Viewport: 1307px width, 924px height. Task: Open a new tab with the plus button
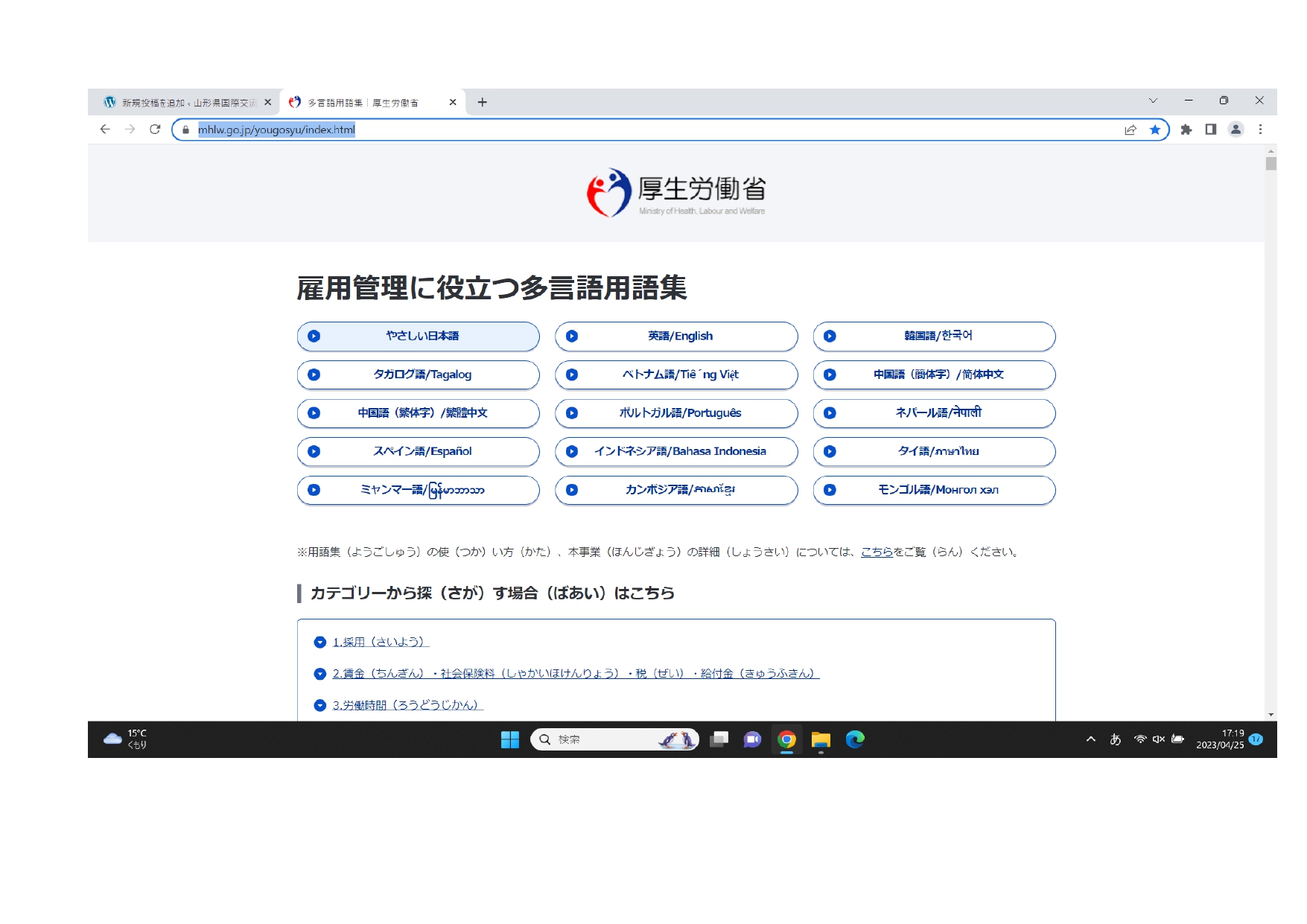(x=483, y=102)
